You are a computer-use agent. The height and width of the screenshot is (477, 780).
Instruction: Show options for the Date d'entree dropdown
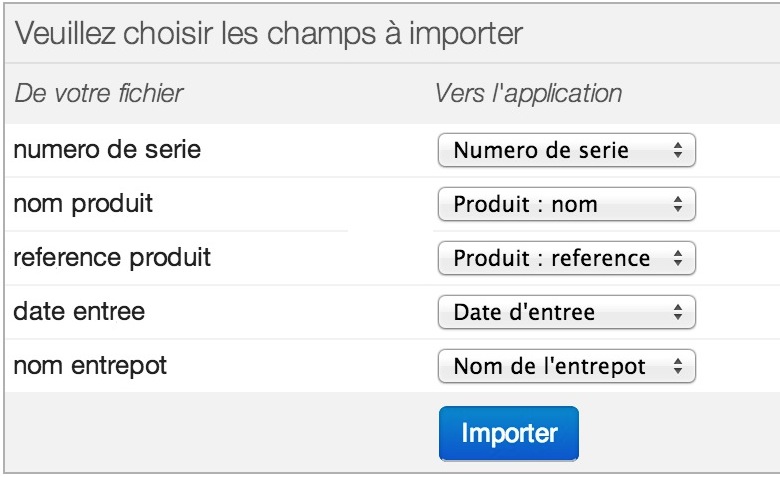coord(567,312)
